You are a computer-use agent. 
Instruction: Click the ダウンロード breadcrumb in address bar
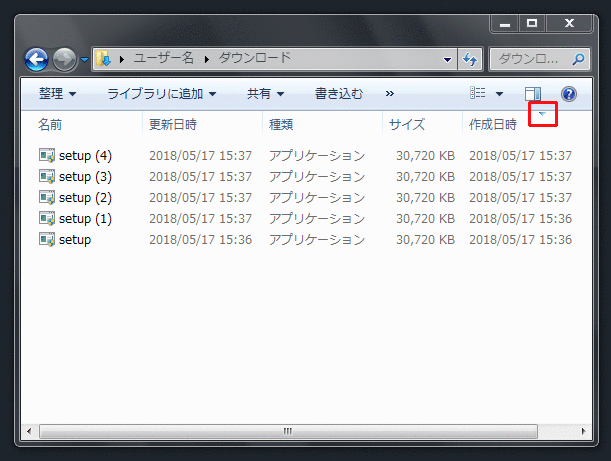coord(254,58)
